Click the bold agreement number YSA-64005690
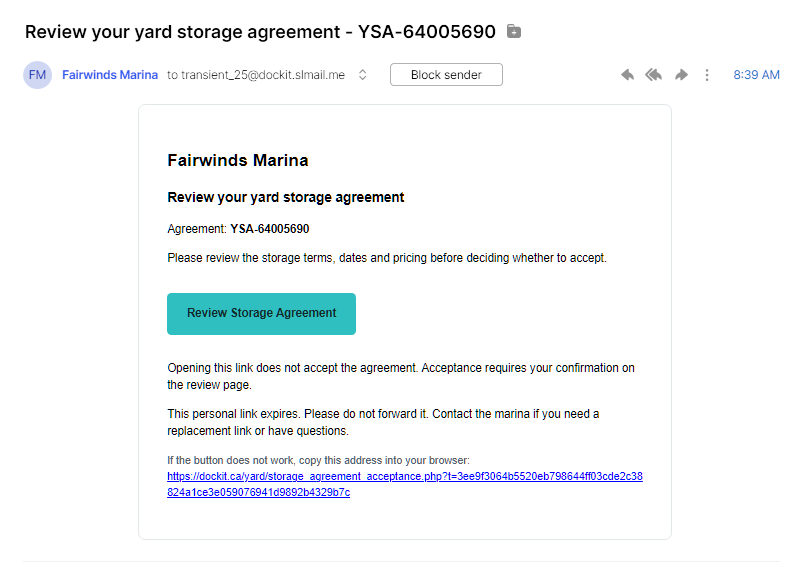Image resolution: width=792 pixels, height=579 pixels. 270,229
